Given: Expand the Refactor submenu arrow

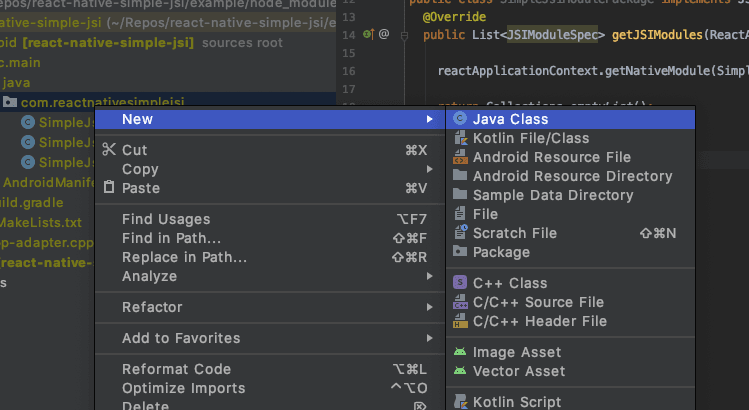Looking at the screenshot, I should [429, 307].
